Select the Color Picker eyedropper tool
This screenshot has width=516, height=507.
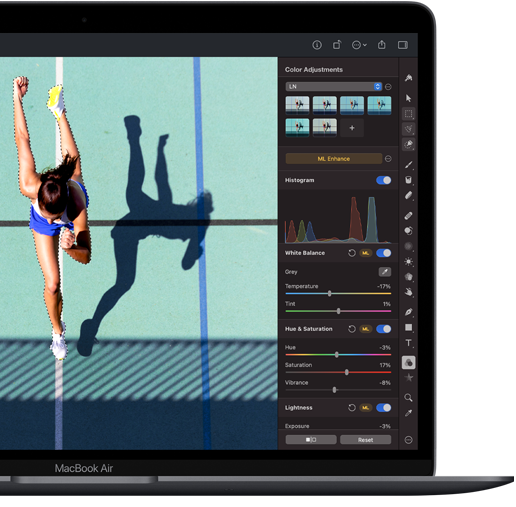[408, 413]
